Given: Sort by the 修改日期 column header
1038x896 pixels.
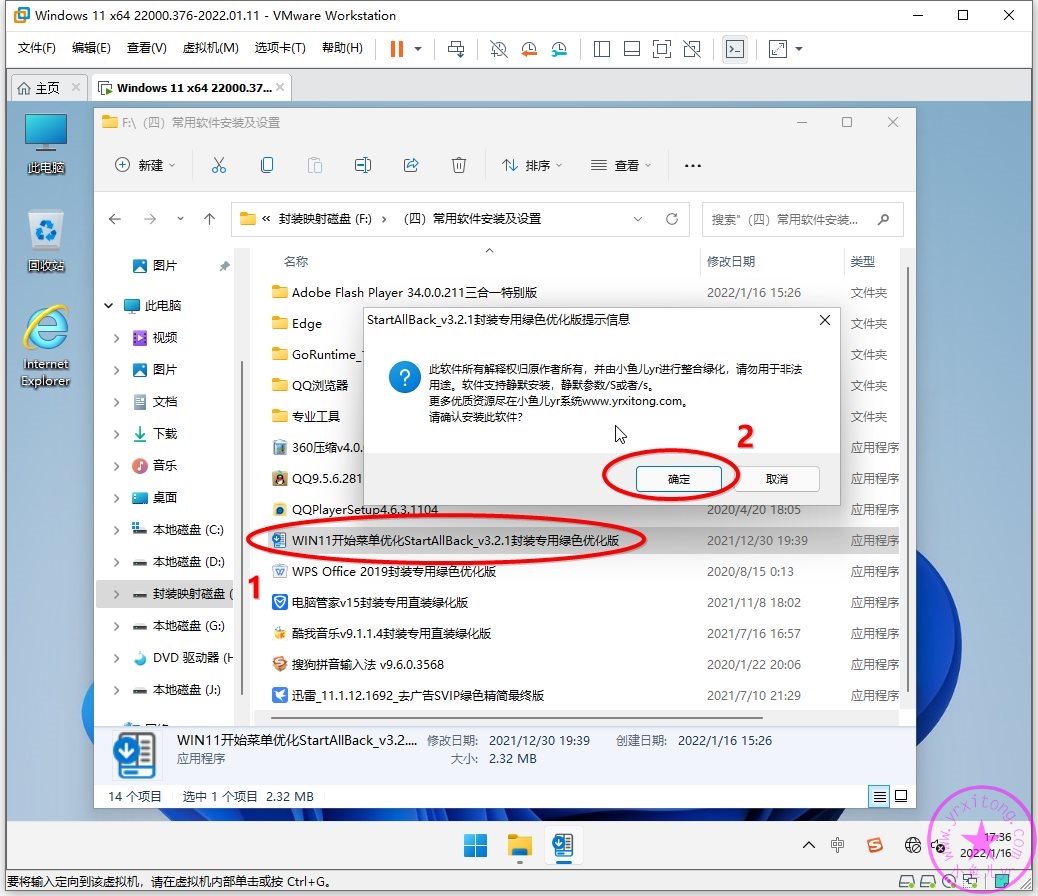Looking at the screenshot, I should [731, 262].
